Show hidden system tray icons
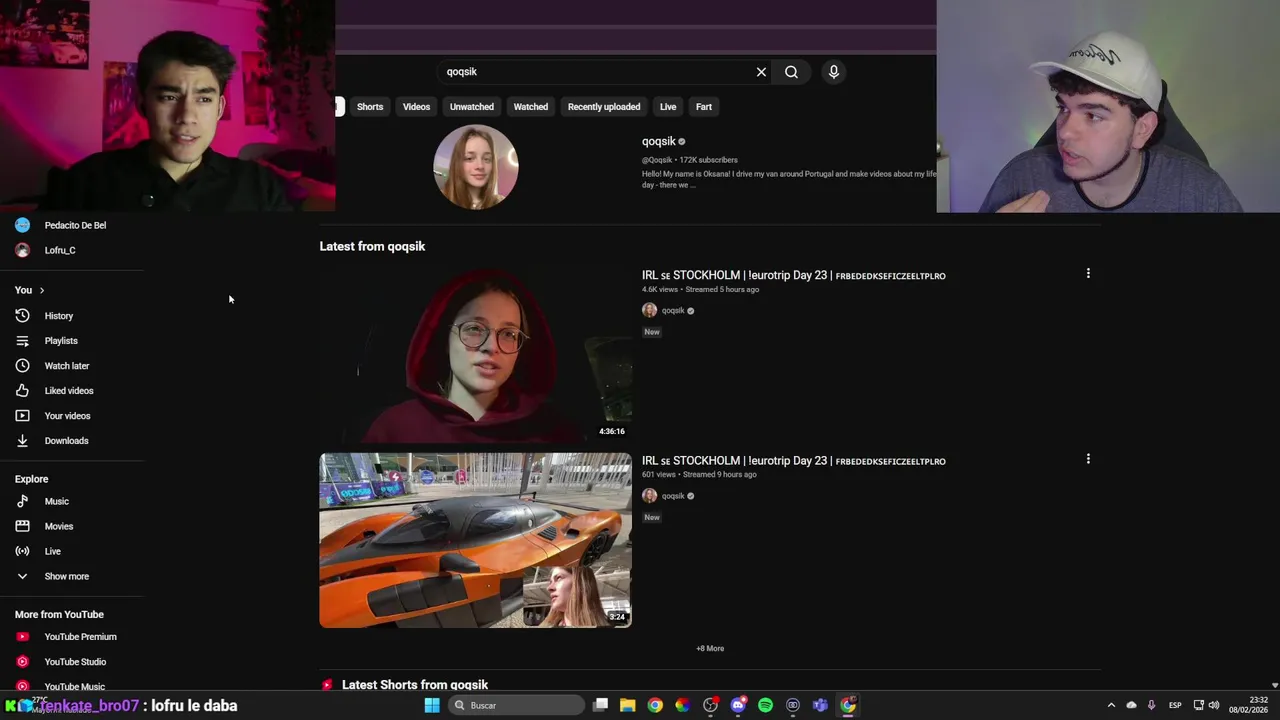Viewport: 1280px width, 720px height. [1111, 705]
